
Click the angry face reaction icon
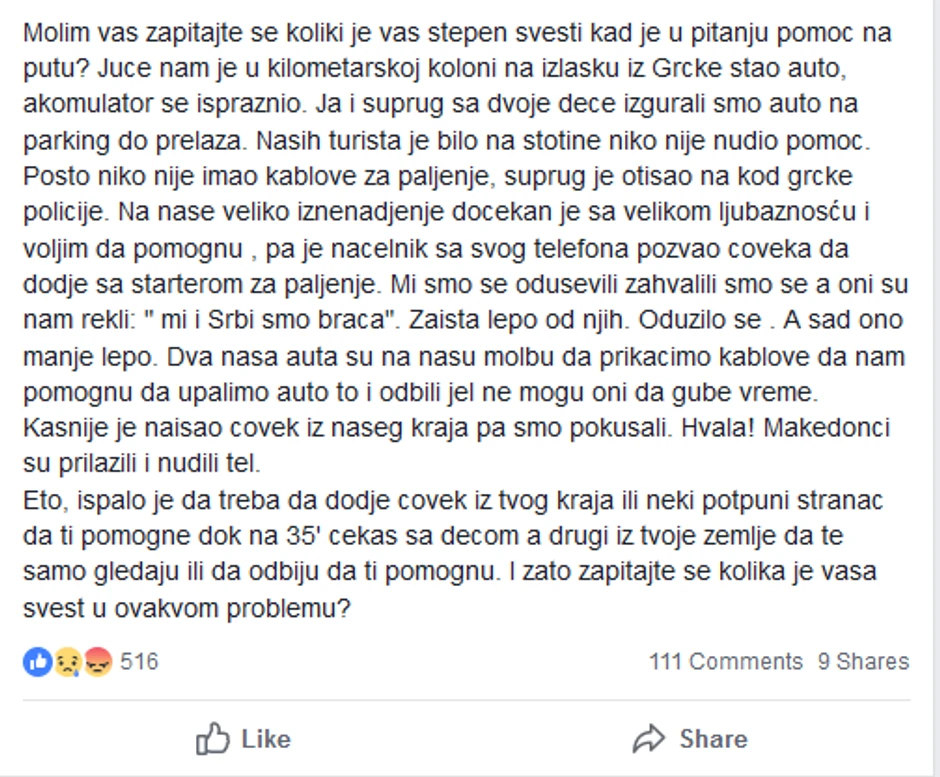97,661
